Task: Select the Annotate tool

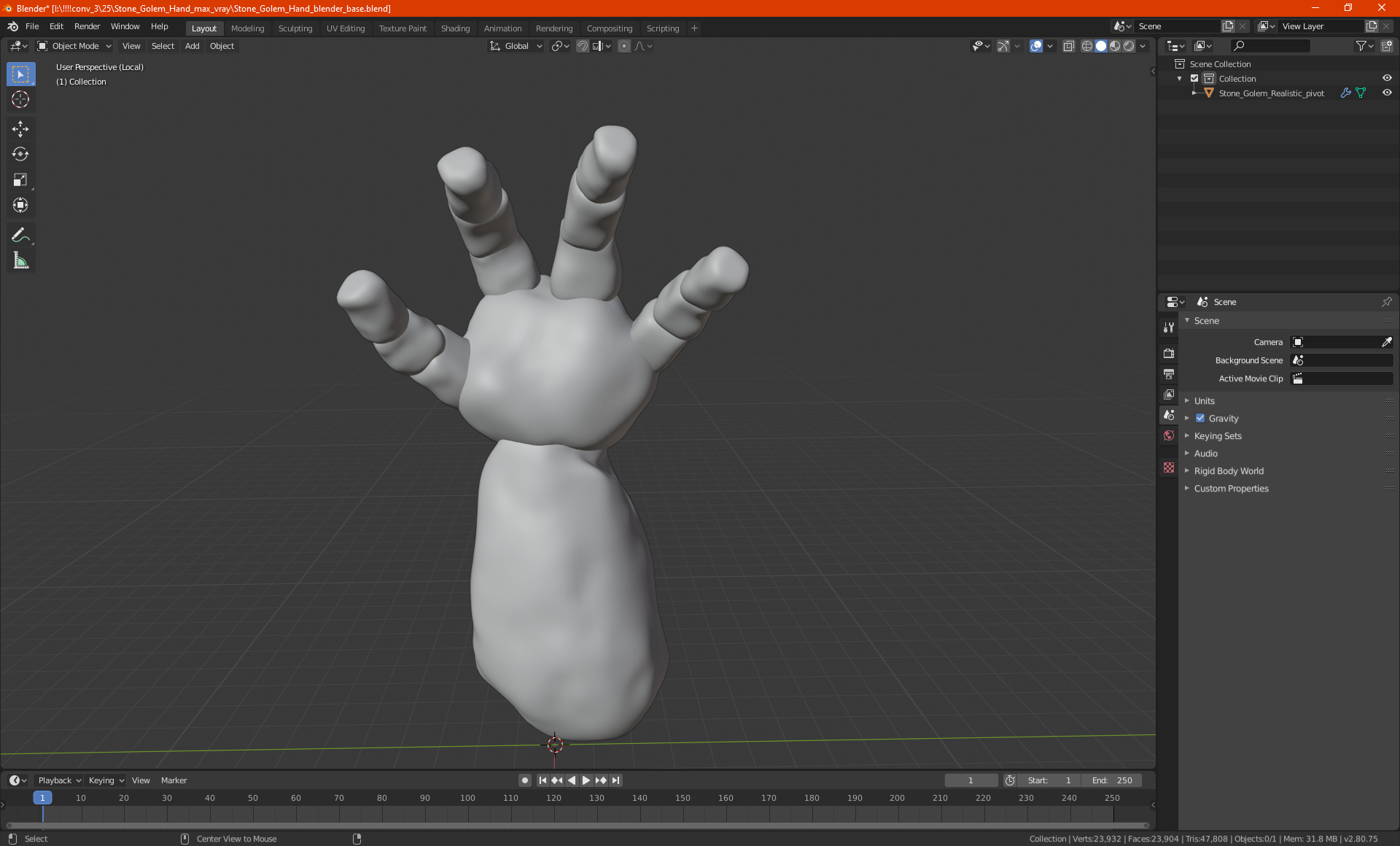Action: pos(20,235)
